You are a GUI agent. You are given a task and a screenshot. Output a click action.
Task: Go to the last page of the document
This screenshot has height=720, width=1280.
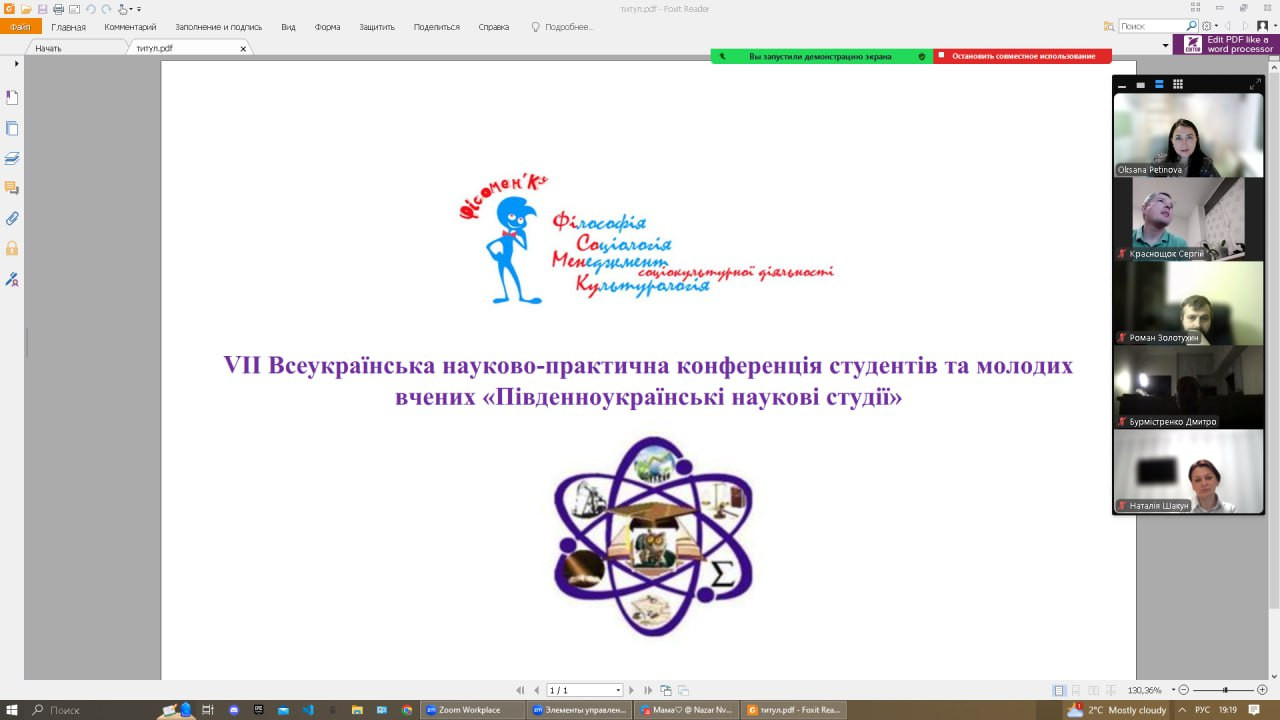coord(648,690)
